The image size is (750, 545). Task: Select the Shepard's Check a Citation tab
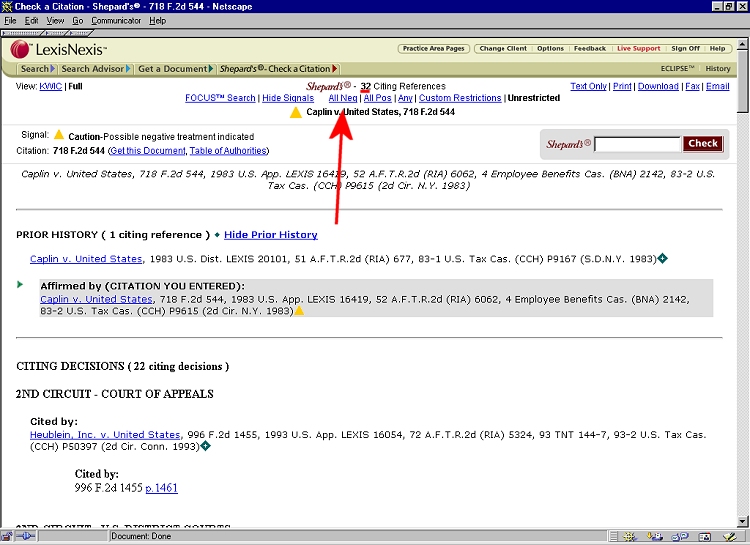pos(278,69)
